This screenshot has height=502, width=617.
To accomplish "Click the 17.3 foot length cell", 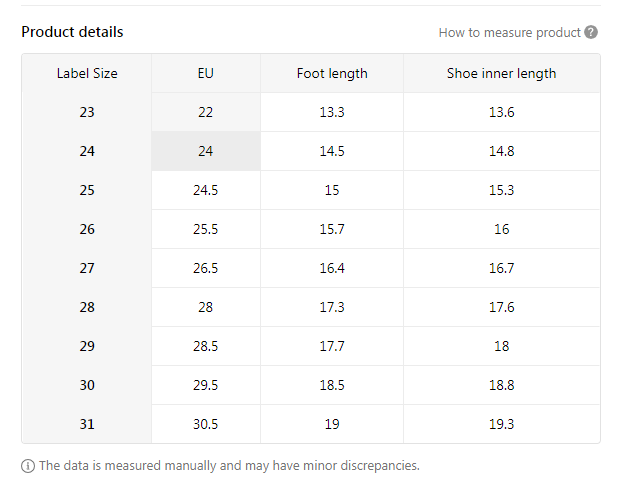I will (332, 307).
